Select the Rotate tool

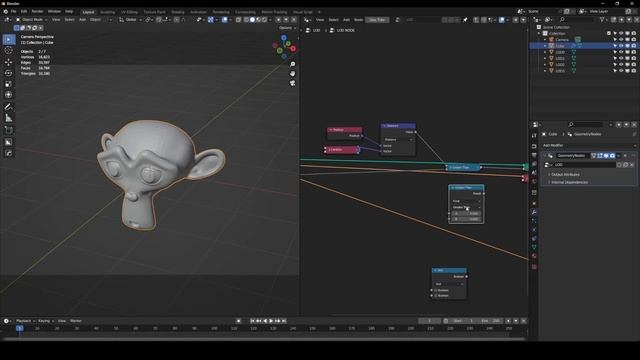(x=9, y=73)
